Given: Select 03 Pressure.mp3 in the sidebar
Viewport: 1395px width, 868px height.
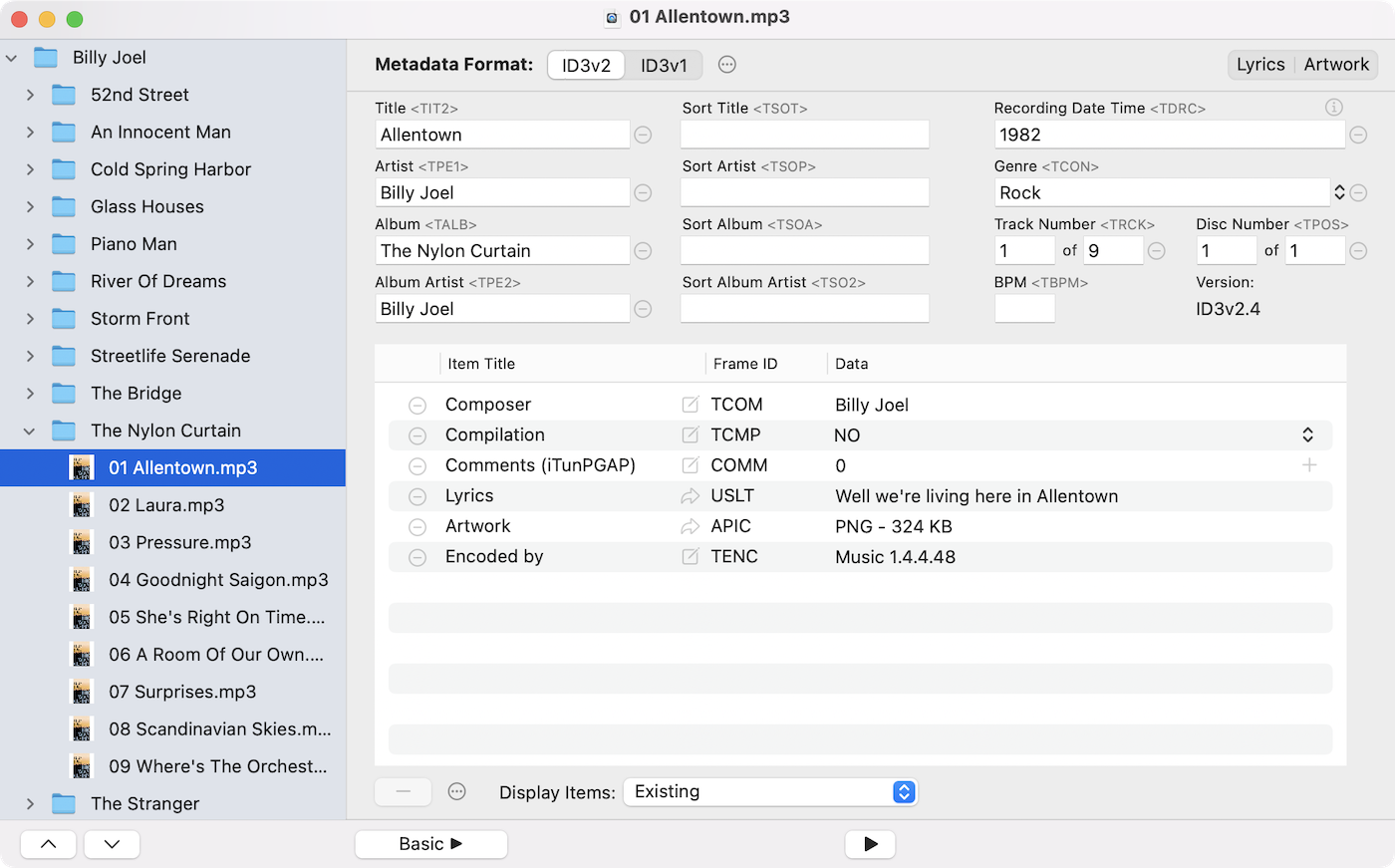Looking at the screenshot, I should [x=172, y=543].
